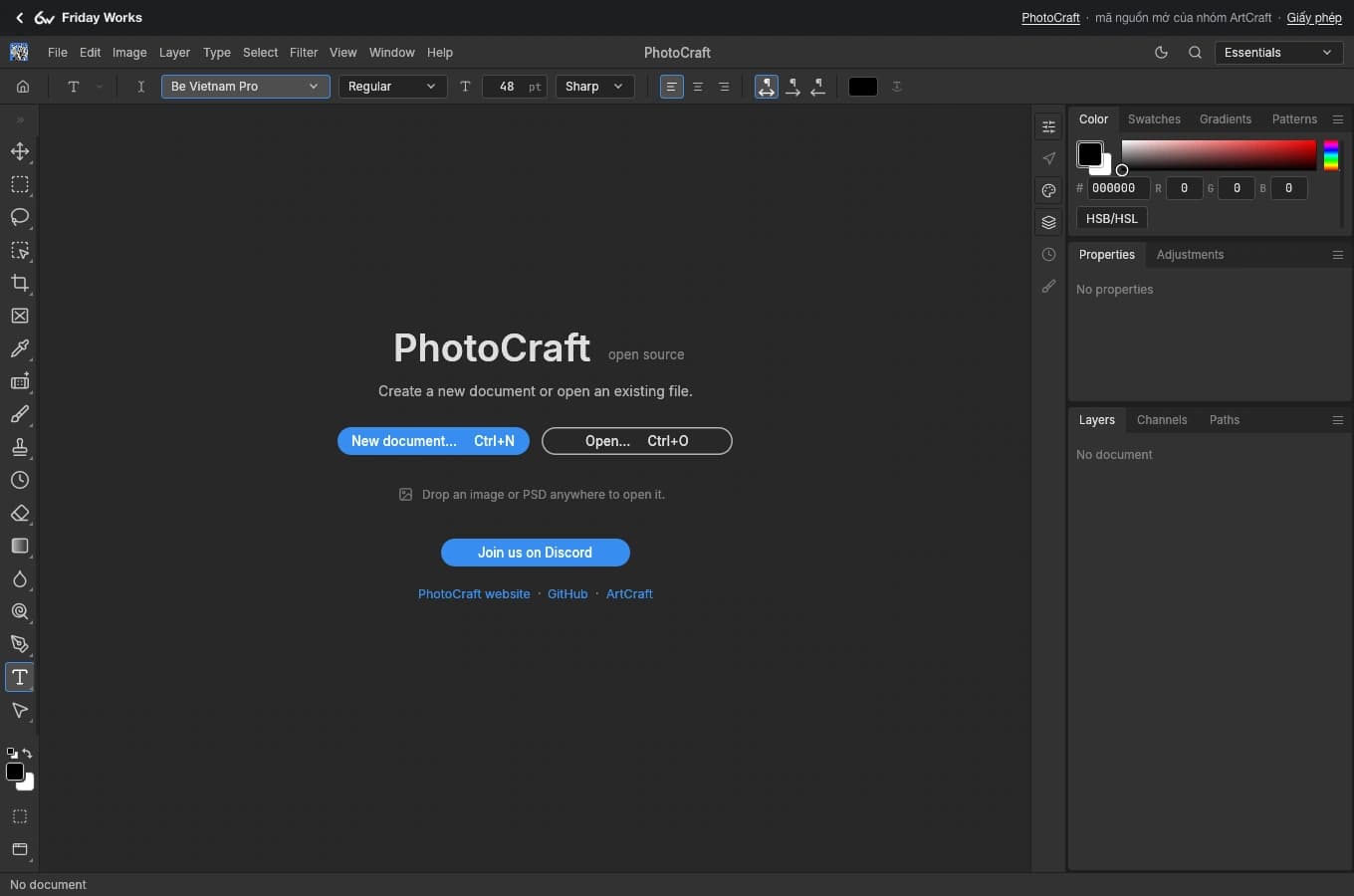Screen dimensions: 1354x896
Task: Activate the Pen tool
Action: (x=20, y=644)
